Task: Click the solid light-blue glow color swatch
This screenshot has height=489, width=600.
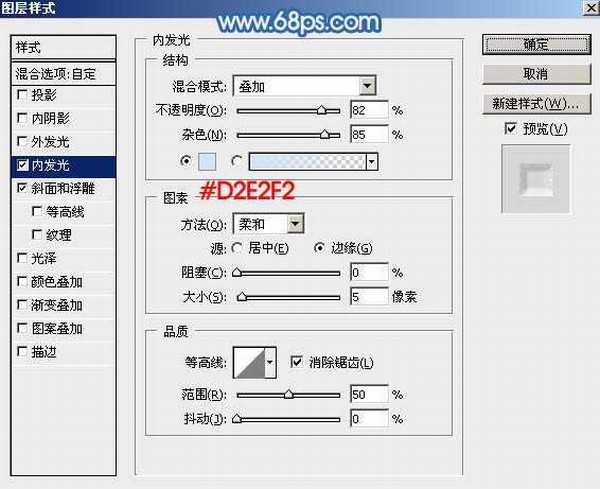Action: coord(207,160)
